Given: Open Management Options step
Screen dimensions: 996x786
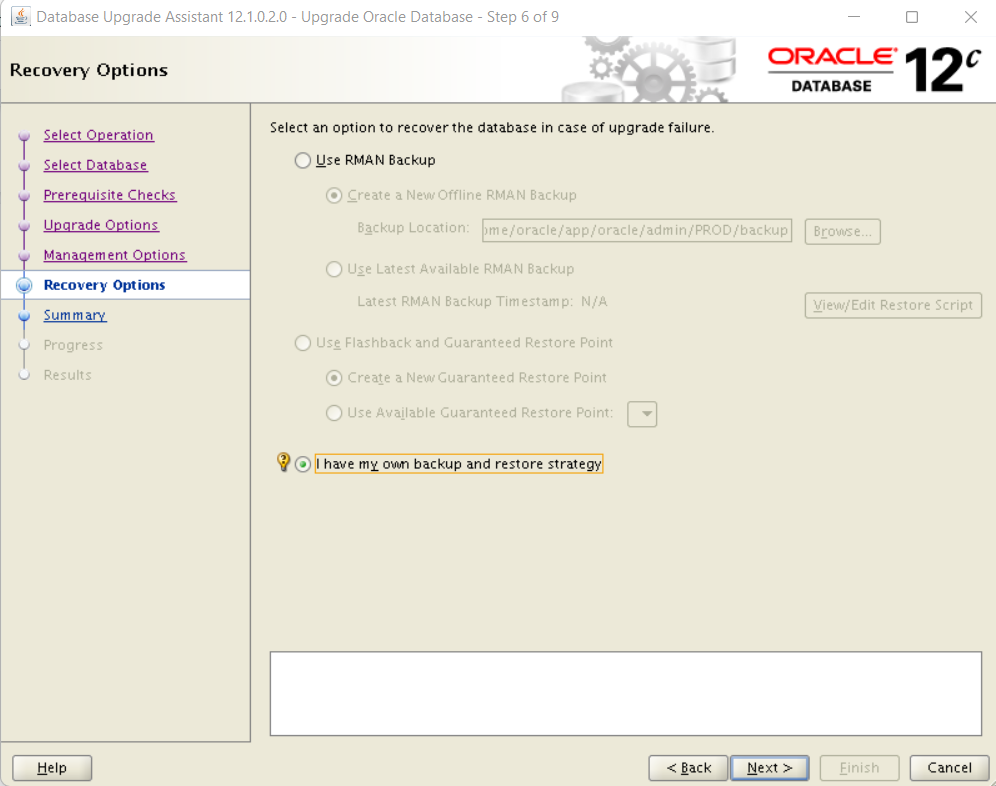Looking at the screenshot, I should pos(115,254).
